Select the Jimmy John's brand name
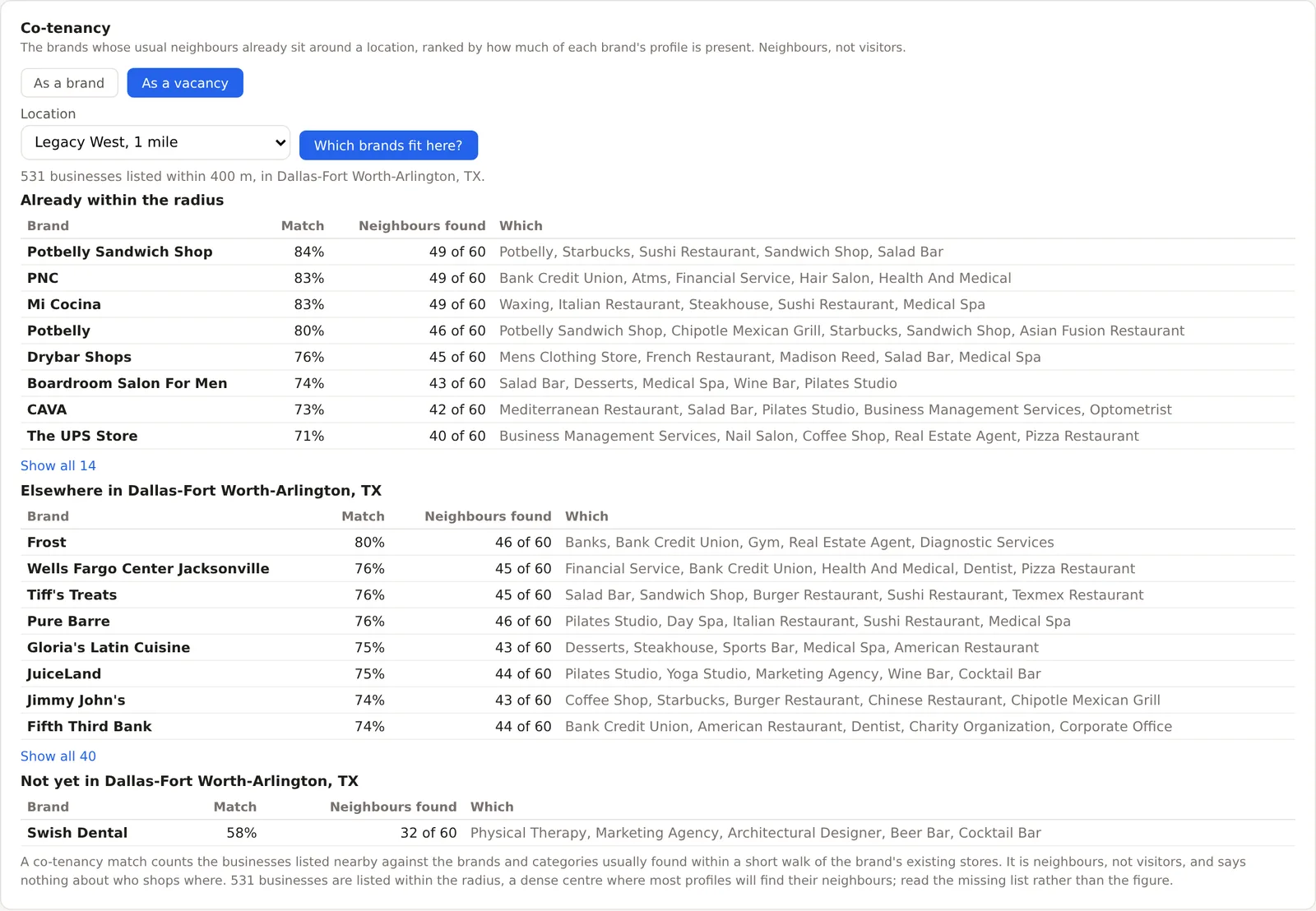 [x=76, y=701]
